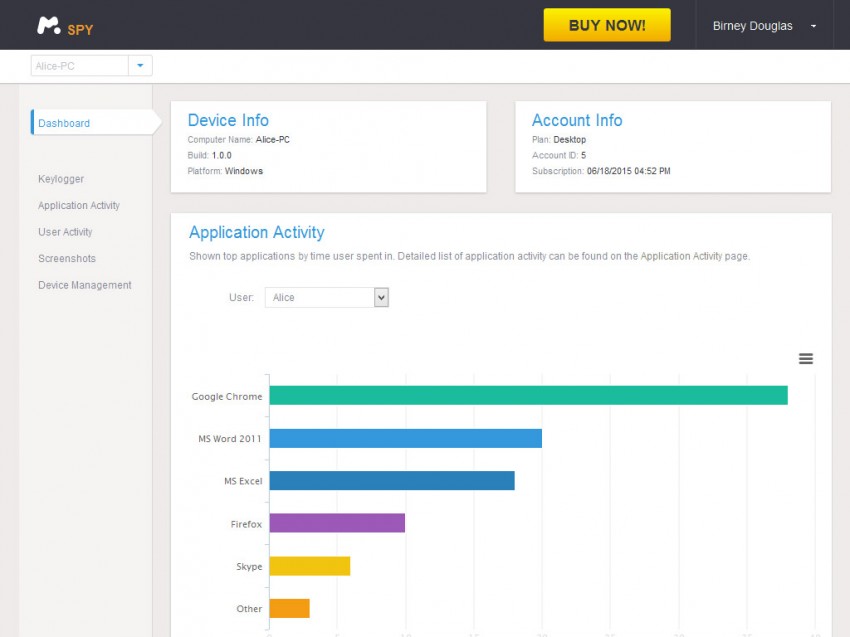Click the mSpy logo icon
The image size is (850, 637).
click(x=48, y=25)
